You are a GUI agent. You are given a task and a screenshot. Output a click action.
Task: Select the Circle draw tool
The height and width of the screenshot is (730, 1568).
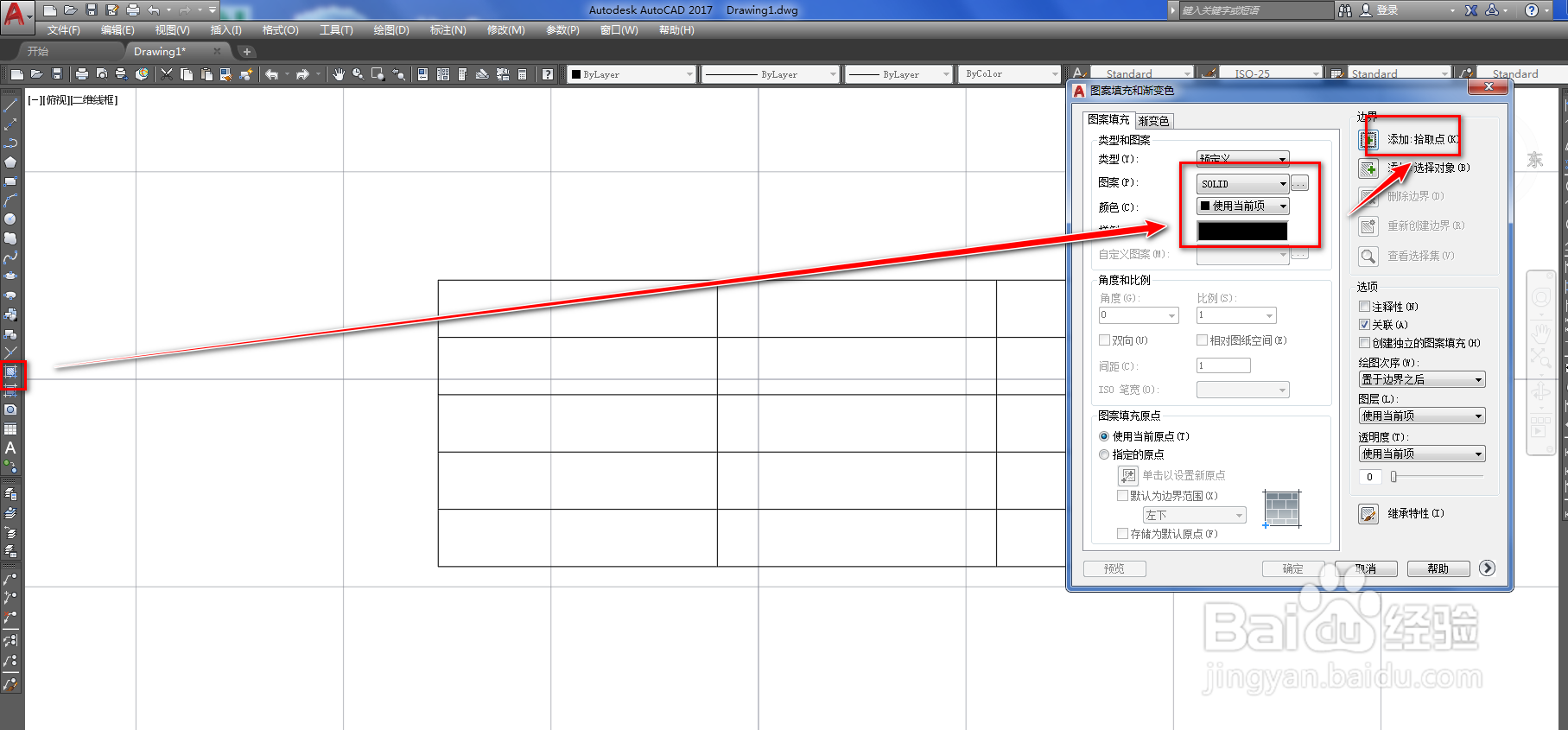(x=10, y=219)
